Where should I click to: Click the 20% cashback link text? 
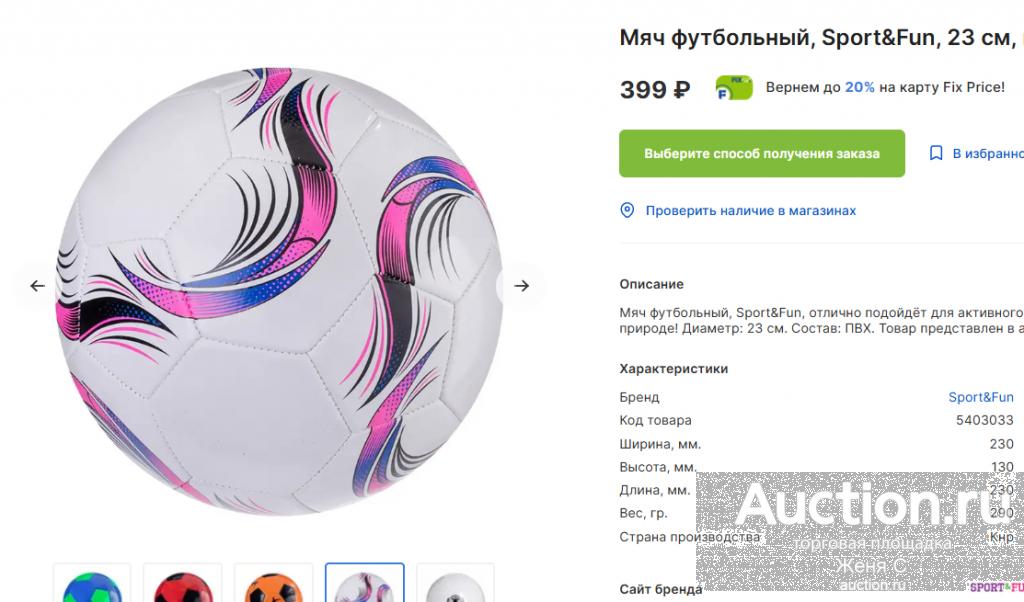pos(859,87)
